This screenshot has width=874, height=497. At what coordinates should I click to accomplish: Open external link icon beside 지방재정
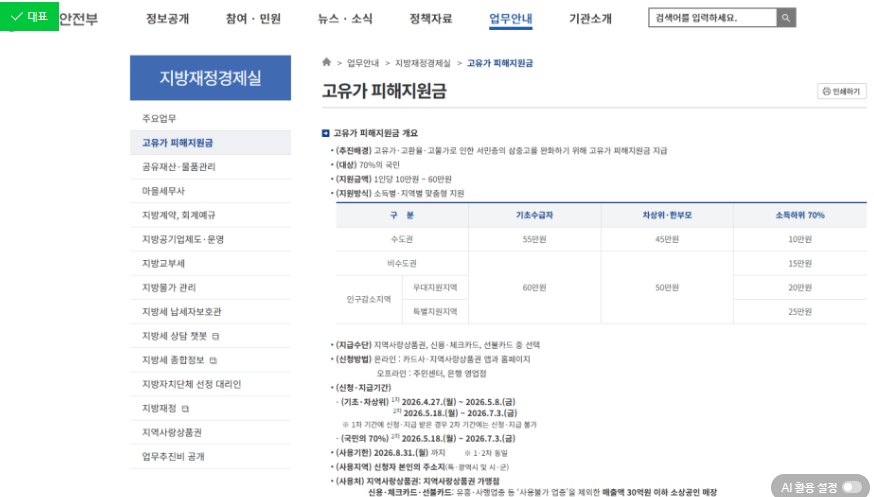[x=185, y=409]
